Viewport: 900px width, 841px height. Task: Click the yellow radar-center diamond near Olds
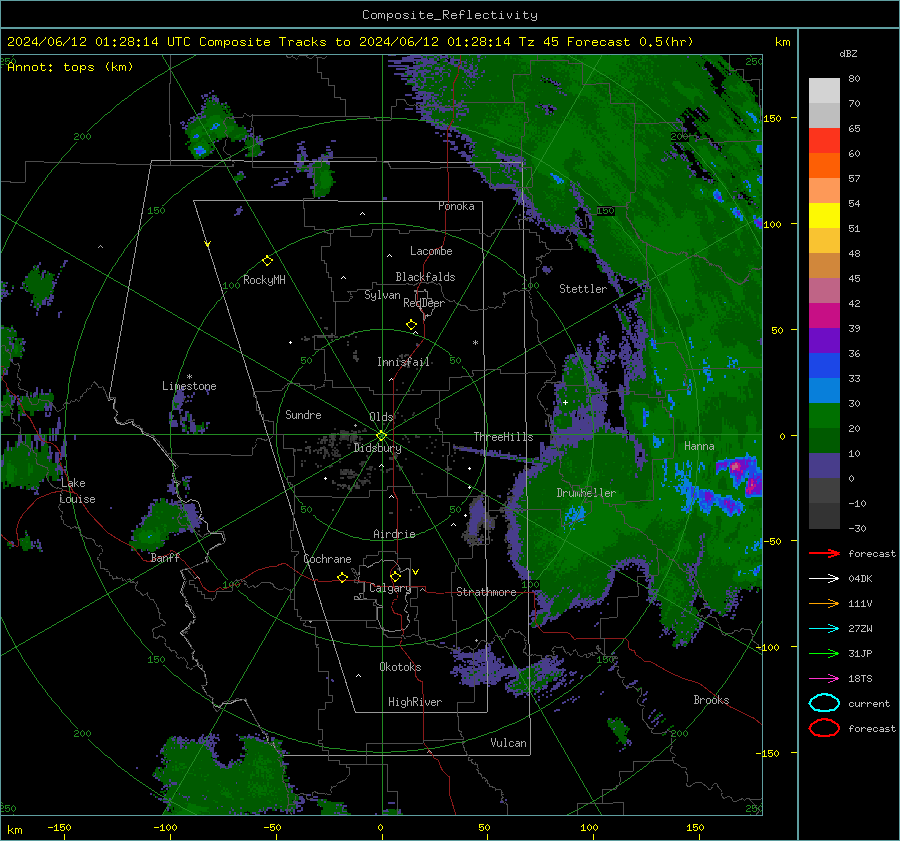[381, 435]
